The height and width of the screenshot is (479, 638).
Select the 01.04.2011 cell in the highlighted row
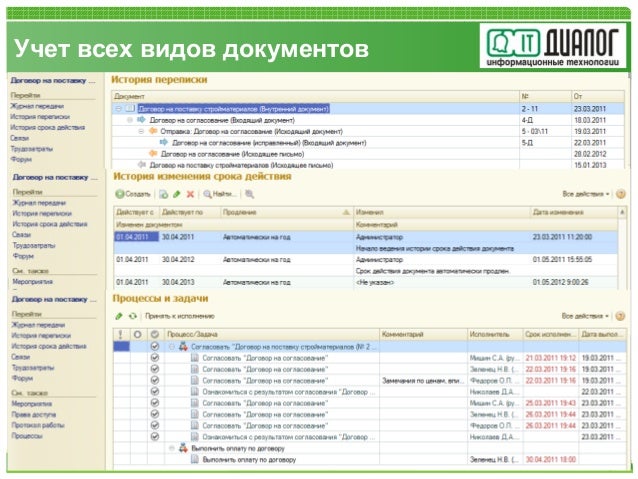pos(136,237)
